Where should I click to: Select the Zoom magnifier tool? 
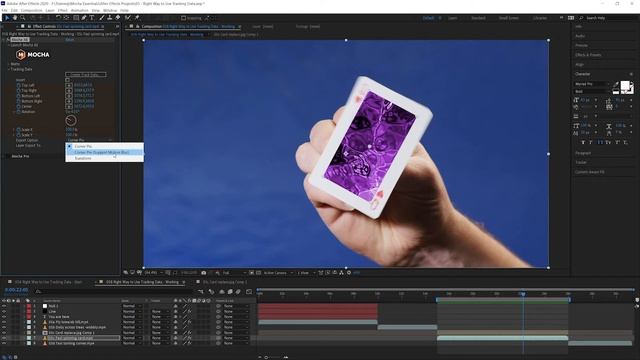(x=23, y=18)
